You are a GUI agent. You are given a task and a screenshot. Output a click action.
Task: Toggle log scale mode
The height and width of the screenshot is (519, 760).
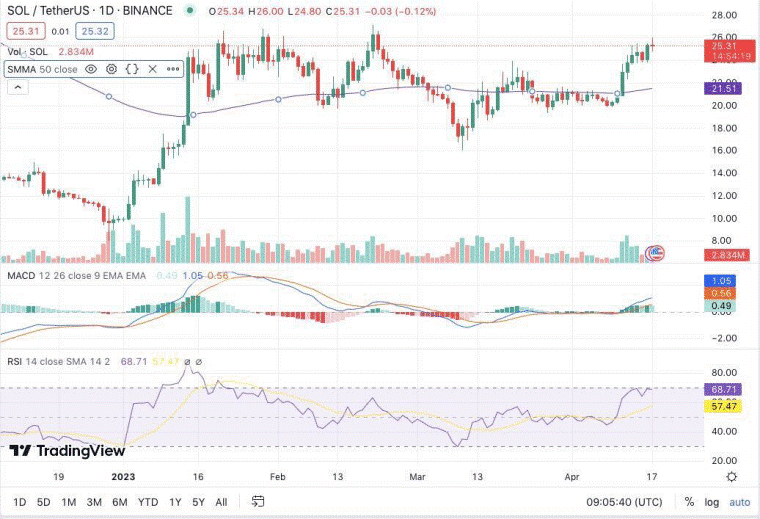[712, 503]
